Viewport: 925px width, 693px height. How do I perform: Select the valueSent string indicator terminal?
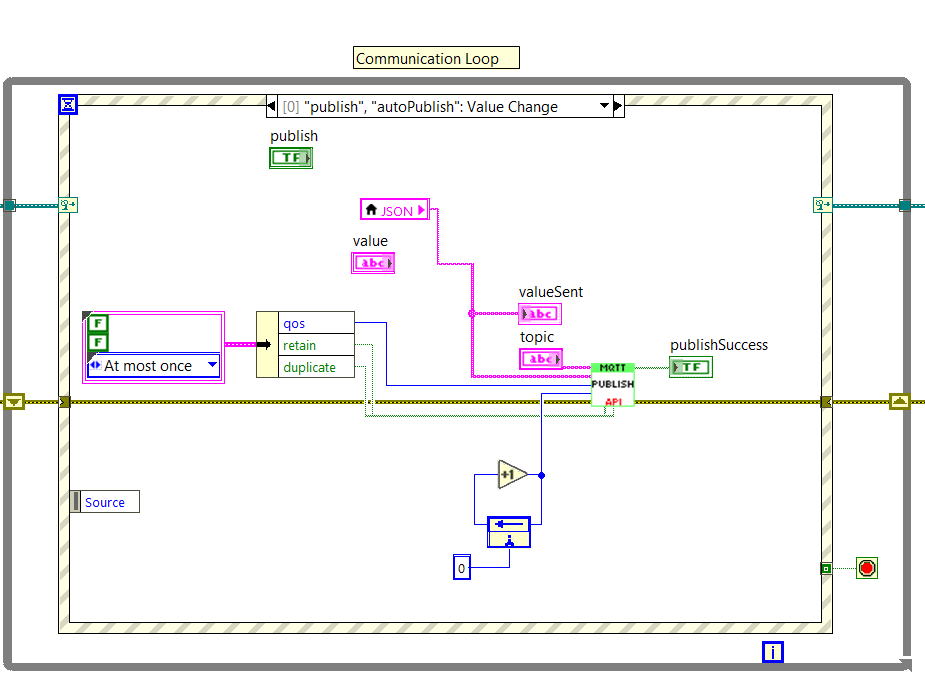pyautogui.click(x=540, y=314)
